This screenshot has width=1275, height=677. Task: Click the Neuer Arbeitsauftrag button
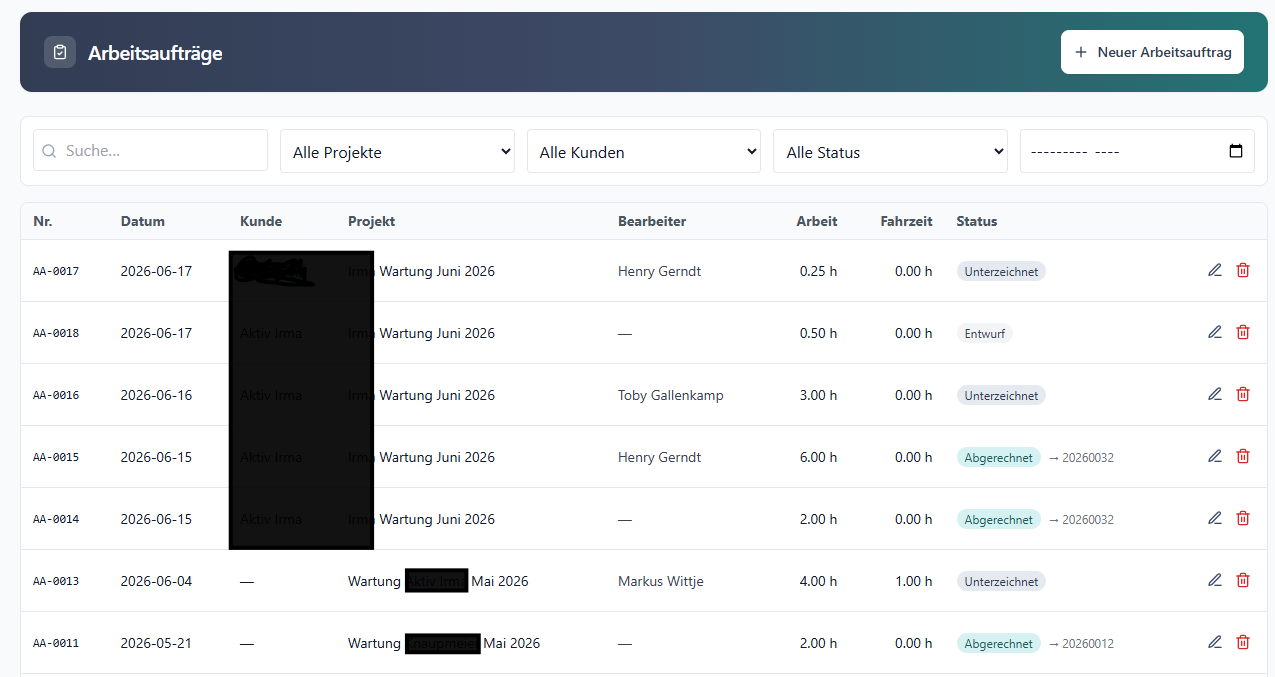pyautogui.click(x=1152, y=52)
